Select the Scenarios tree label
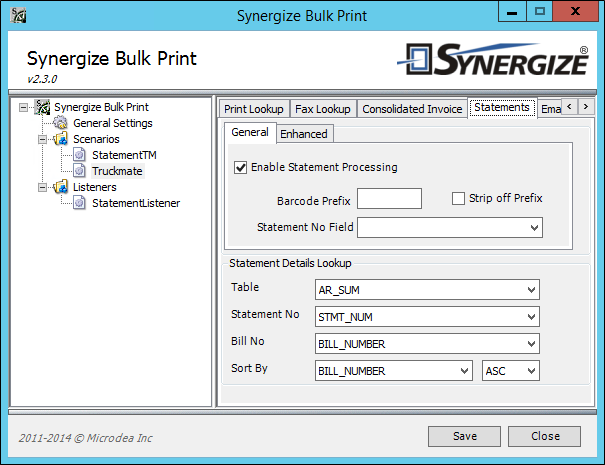This screenshot has height=465, width=605. click(96, 139)
